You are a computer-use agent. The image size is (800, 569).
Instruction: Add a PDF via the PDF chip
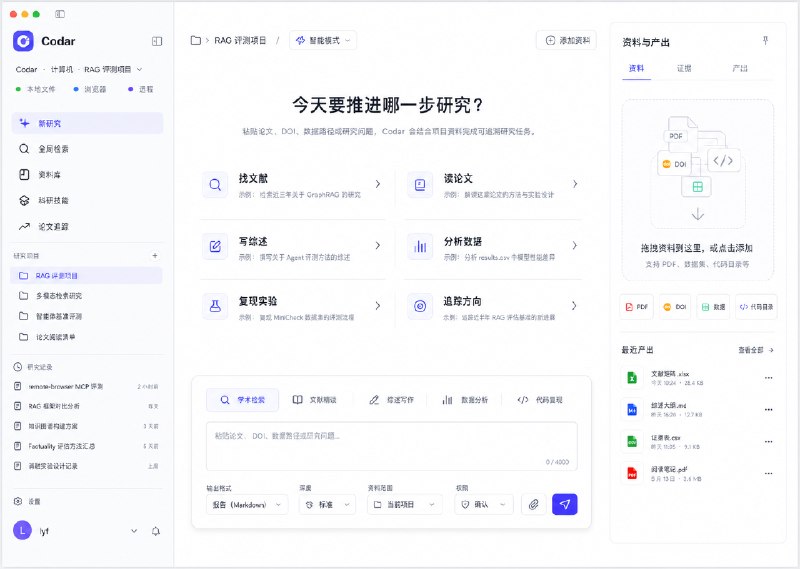(x=637, y=307)
